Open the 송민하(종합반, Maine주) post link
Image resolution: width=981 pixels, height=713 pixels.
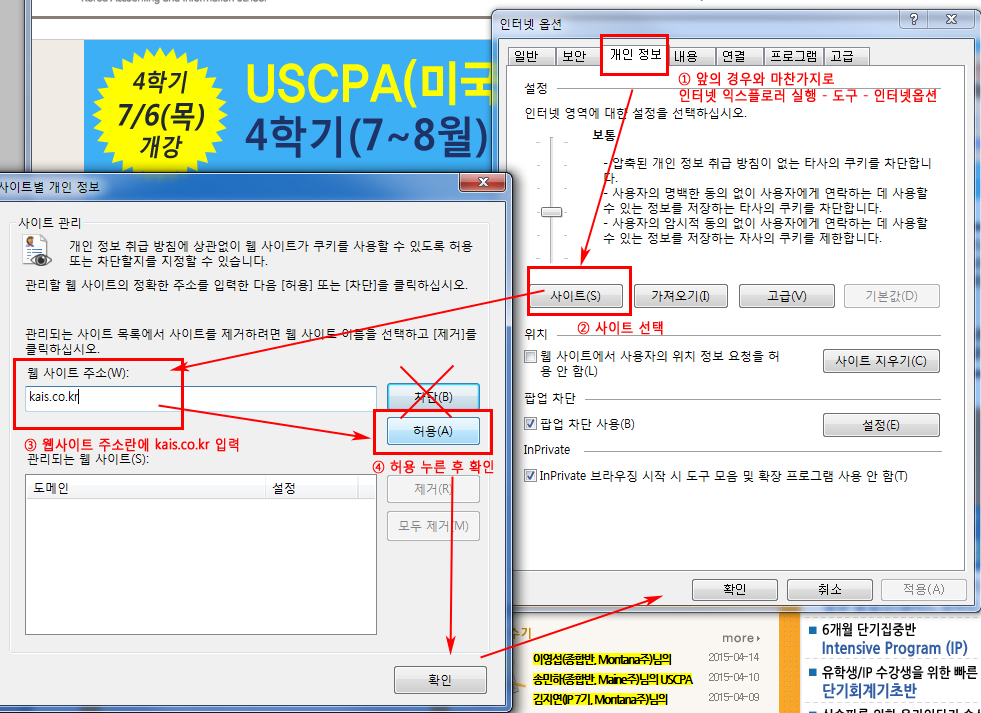coord(612,679)
